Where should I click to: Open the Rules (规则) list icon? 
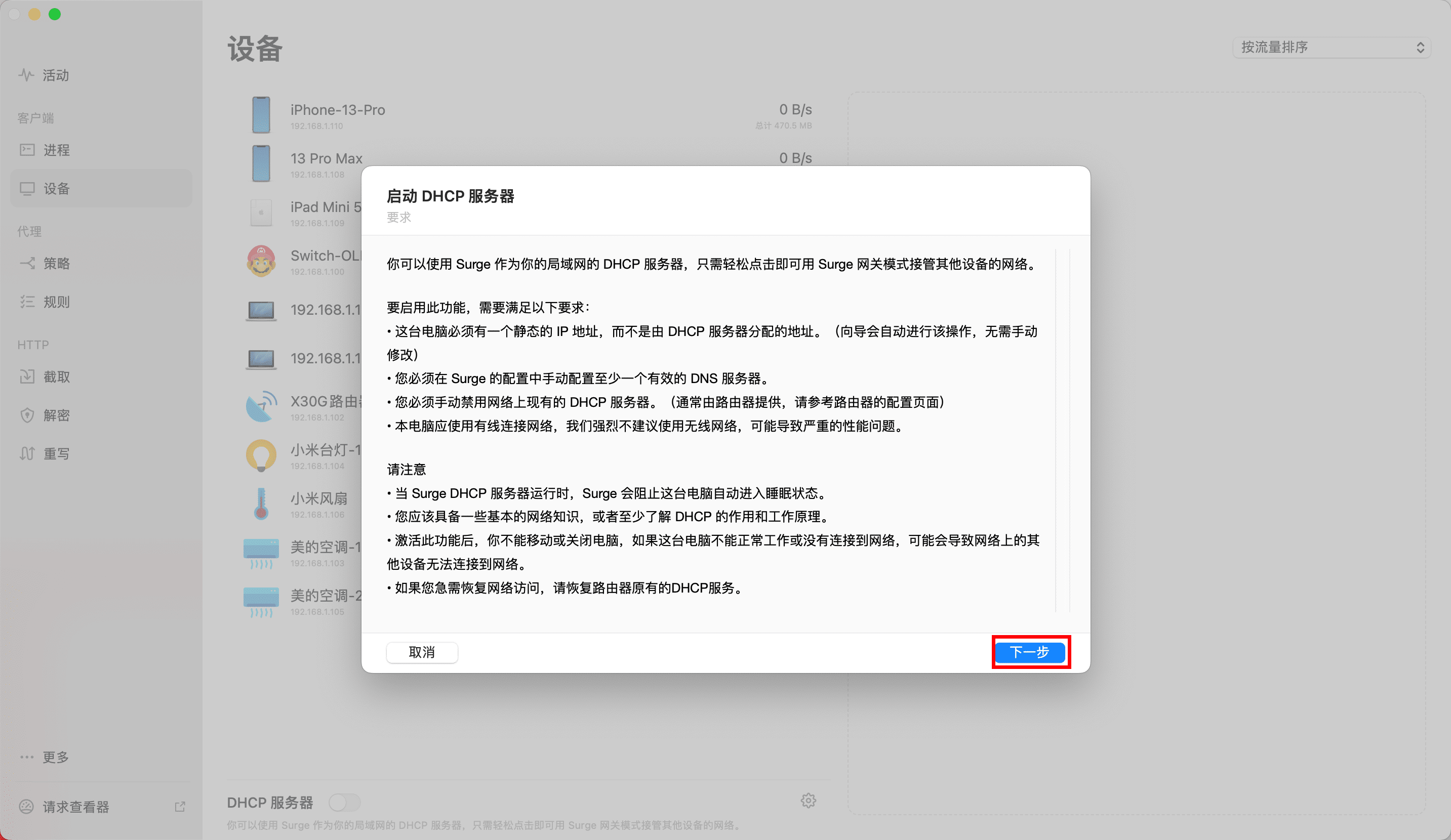pos(27,302)
